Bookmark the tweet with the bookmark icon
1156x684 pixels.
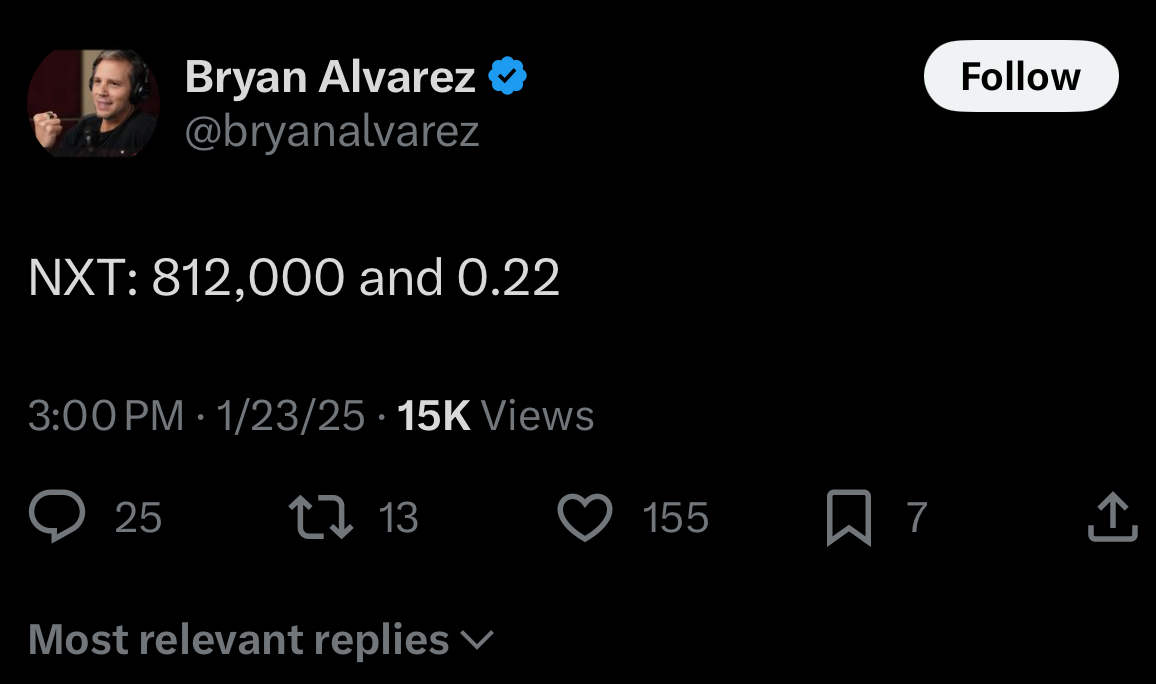(x=848, y=520)
